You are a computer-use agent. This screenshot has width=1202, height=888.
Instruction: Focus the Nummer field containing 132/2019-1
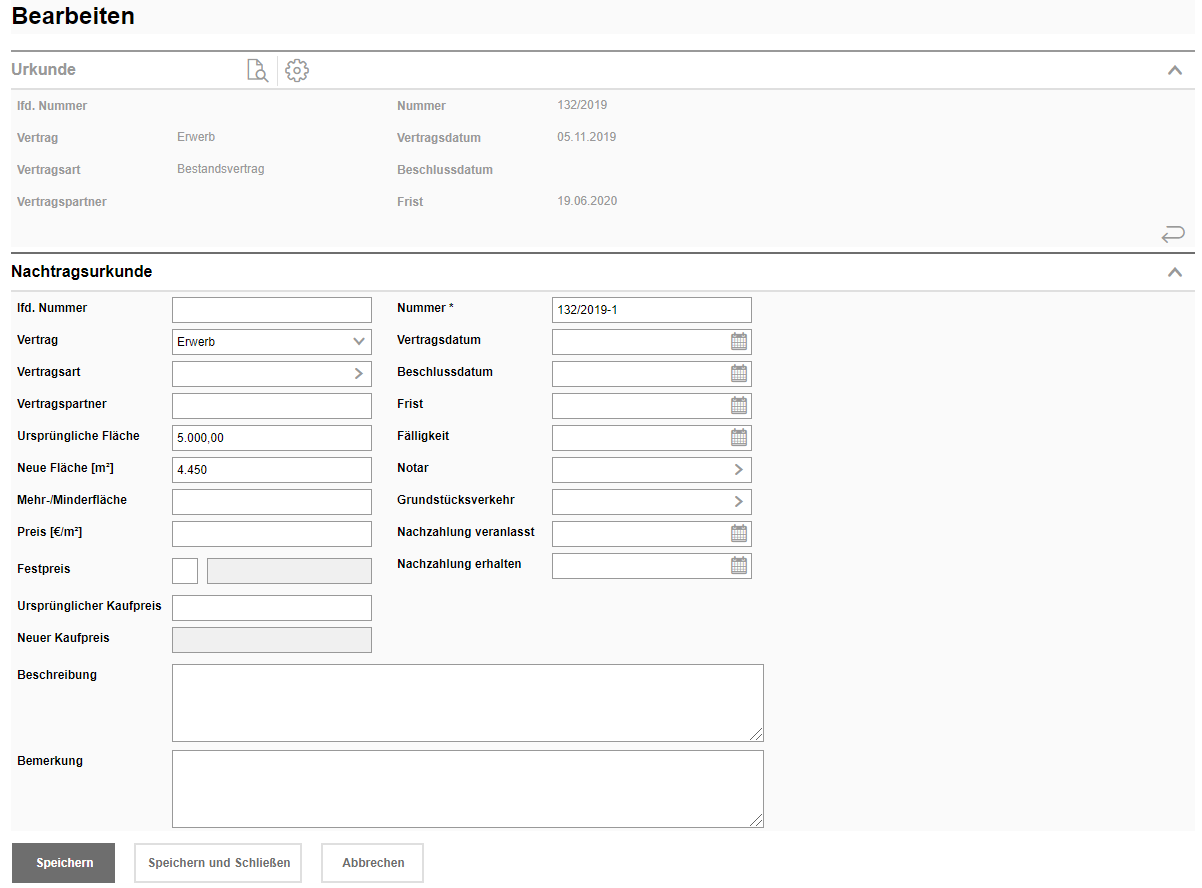652,310
